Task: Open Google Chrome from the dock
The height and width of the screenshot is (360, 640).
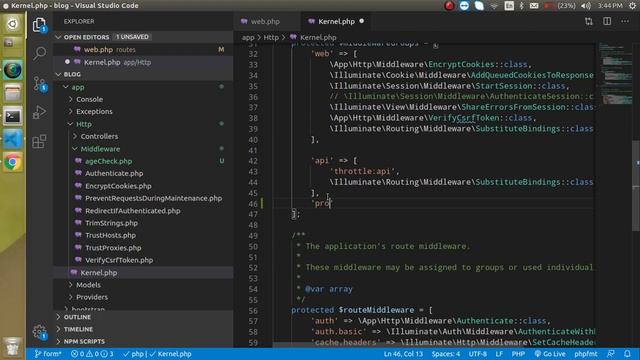Action: [x=13, y=162]
